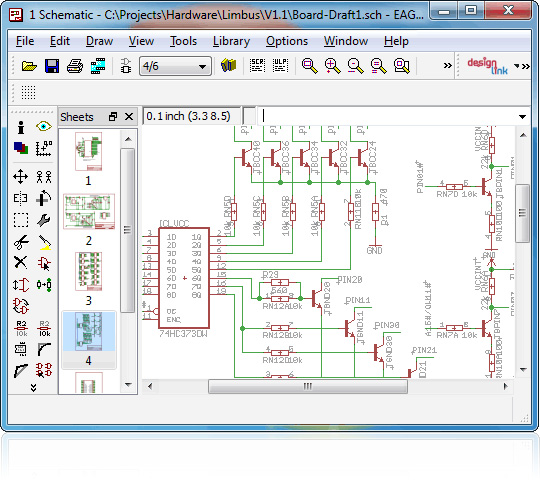The height and width of the screenshot is (480, 540).
Task: Select the Add part tool
Action: coord(44,264)
